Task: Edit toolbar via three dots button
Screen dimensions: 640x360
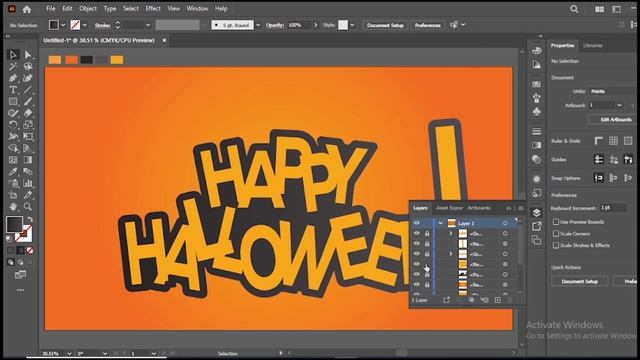Action: coord(20,290)
